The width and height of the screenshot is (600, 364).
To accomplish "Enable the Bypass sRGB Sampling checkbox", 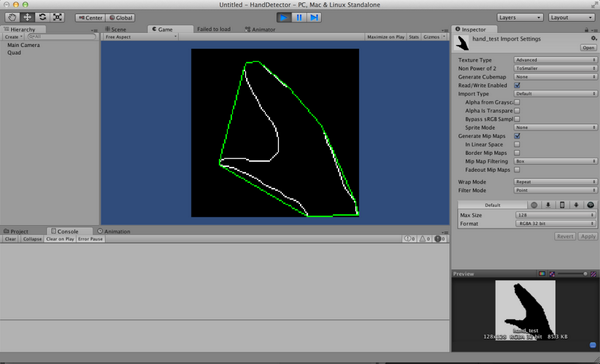I will [517, 119].
